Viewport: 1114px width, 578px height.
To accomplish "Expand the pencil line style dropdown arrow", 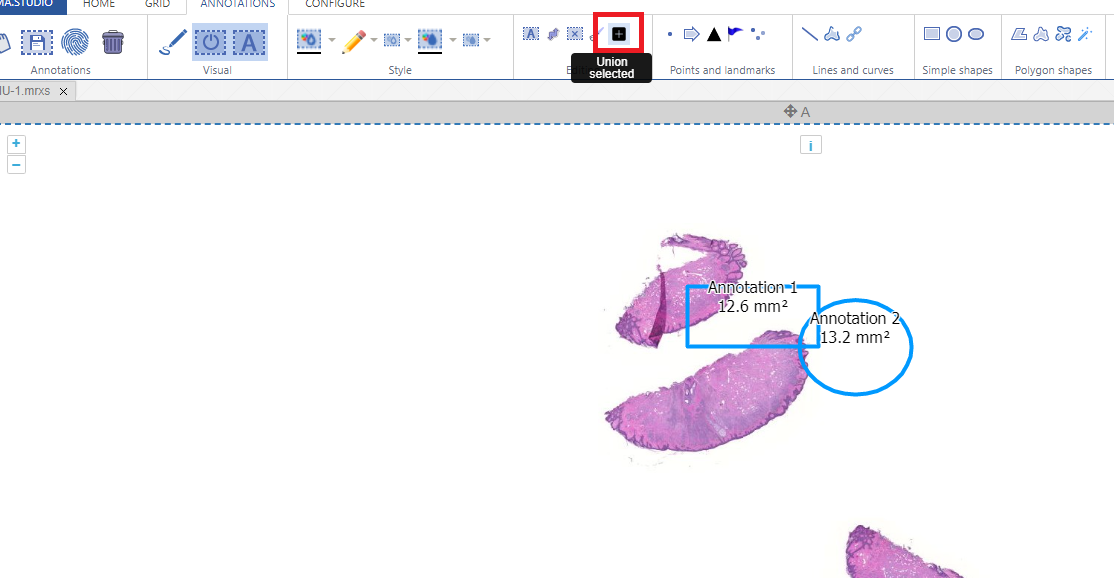I will (x=374, y=41).
